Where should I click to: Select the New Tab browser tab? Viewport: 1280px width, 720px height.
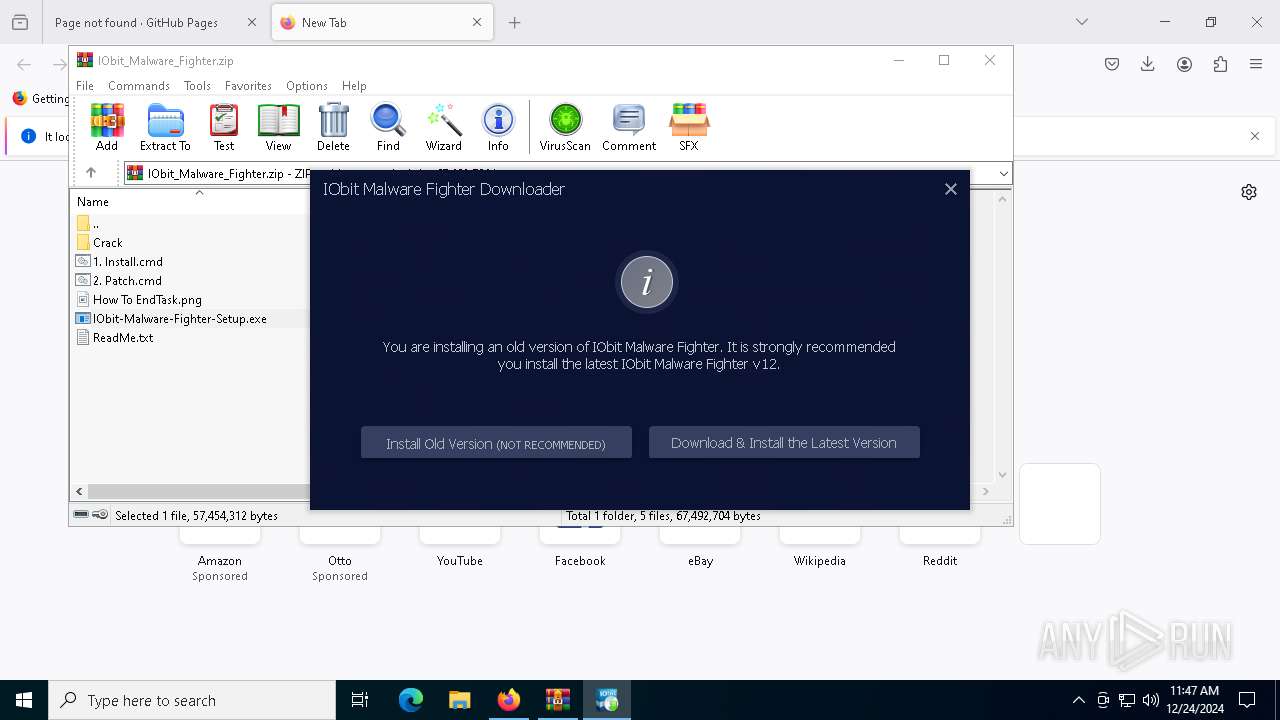click(382, 22)
